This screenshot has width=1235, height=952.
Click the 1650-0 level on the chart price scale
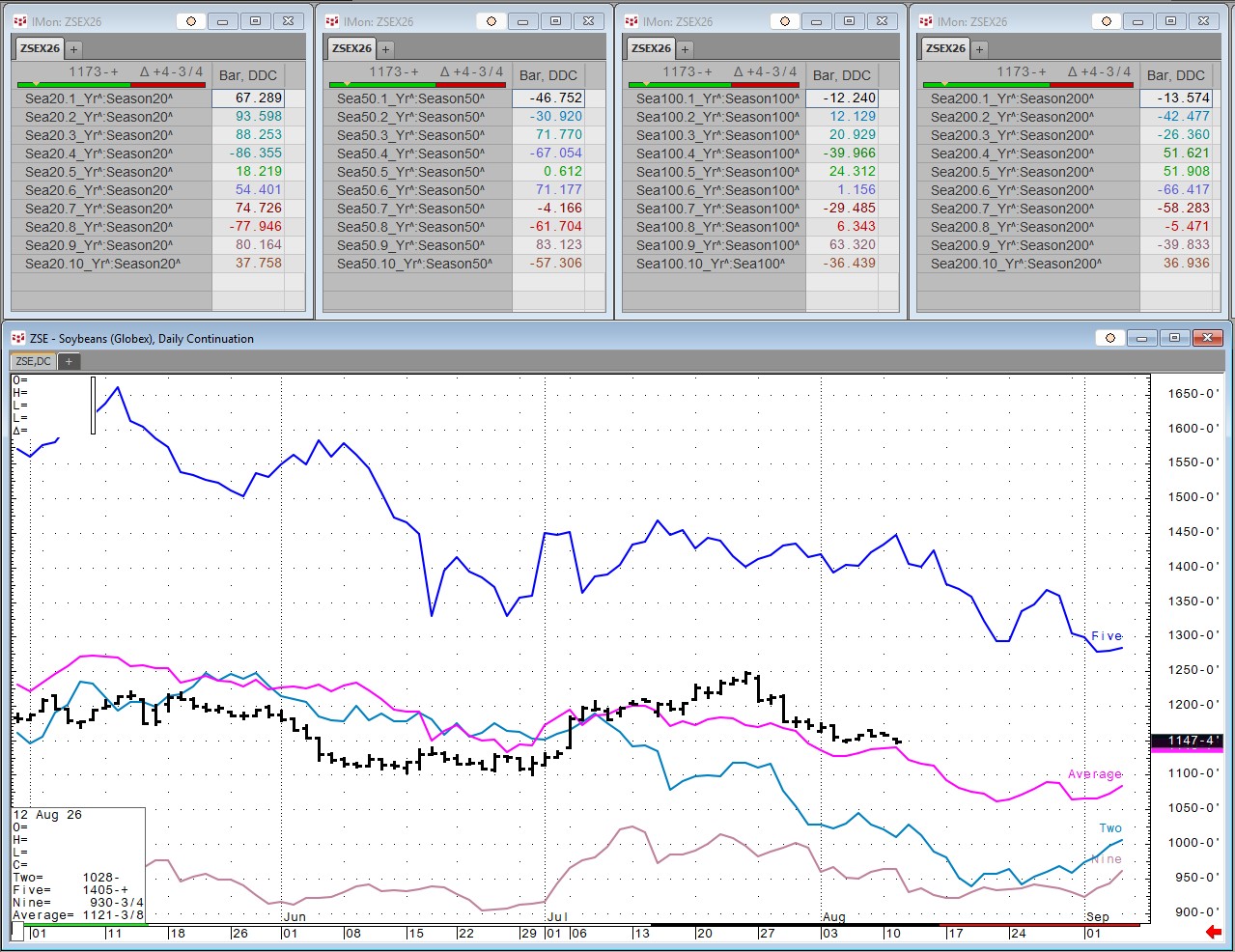click(1193, 394)
